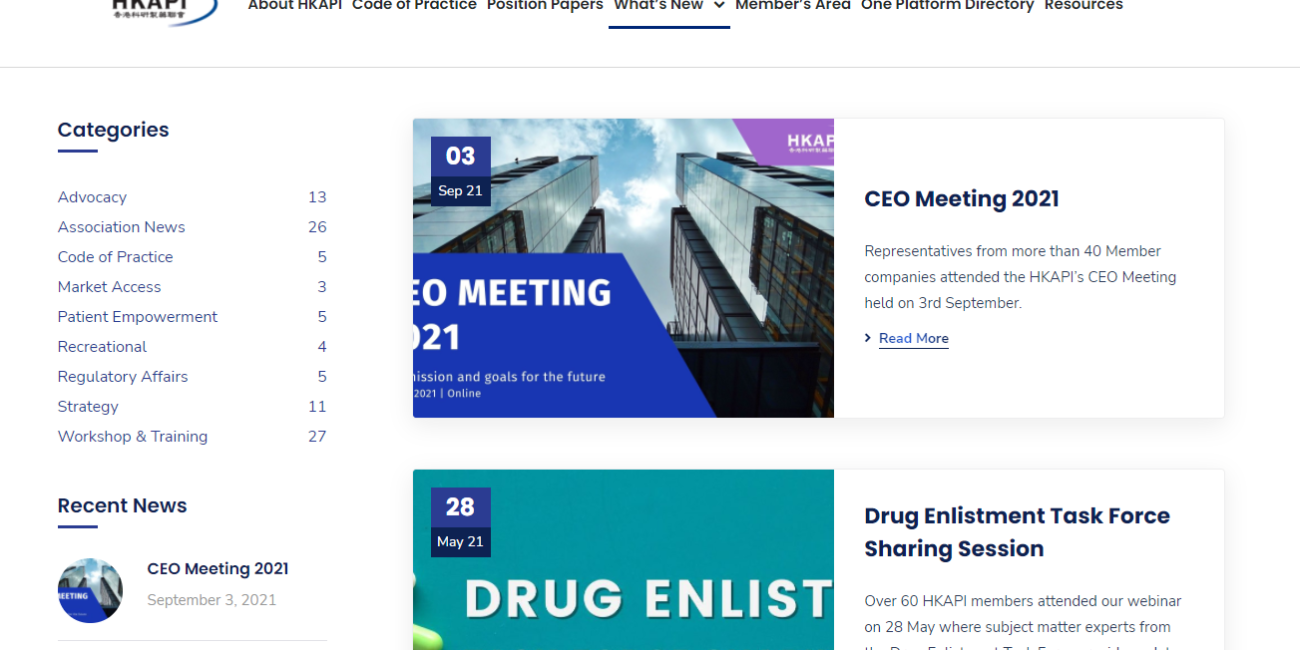Click the 03 Sep 21 date badge

tap(461, 171)
